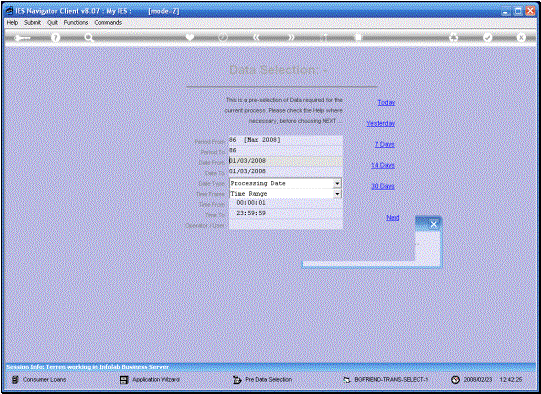The height and width of the screenshot is (394, 541).
Task: Expand the Time Range dropdown
Action: point(337,194)
